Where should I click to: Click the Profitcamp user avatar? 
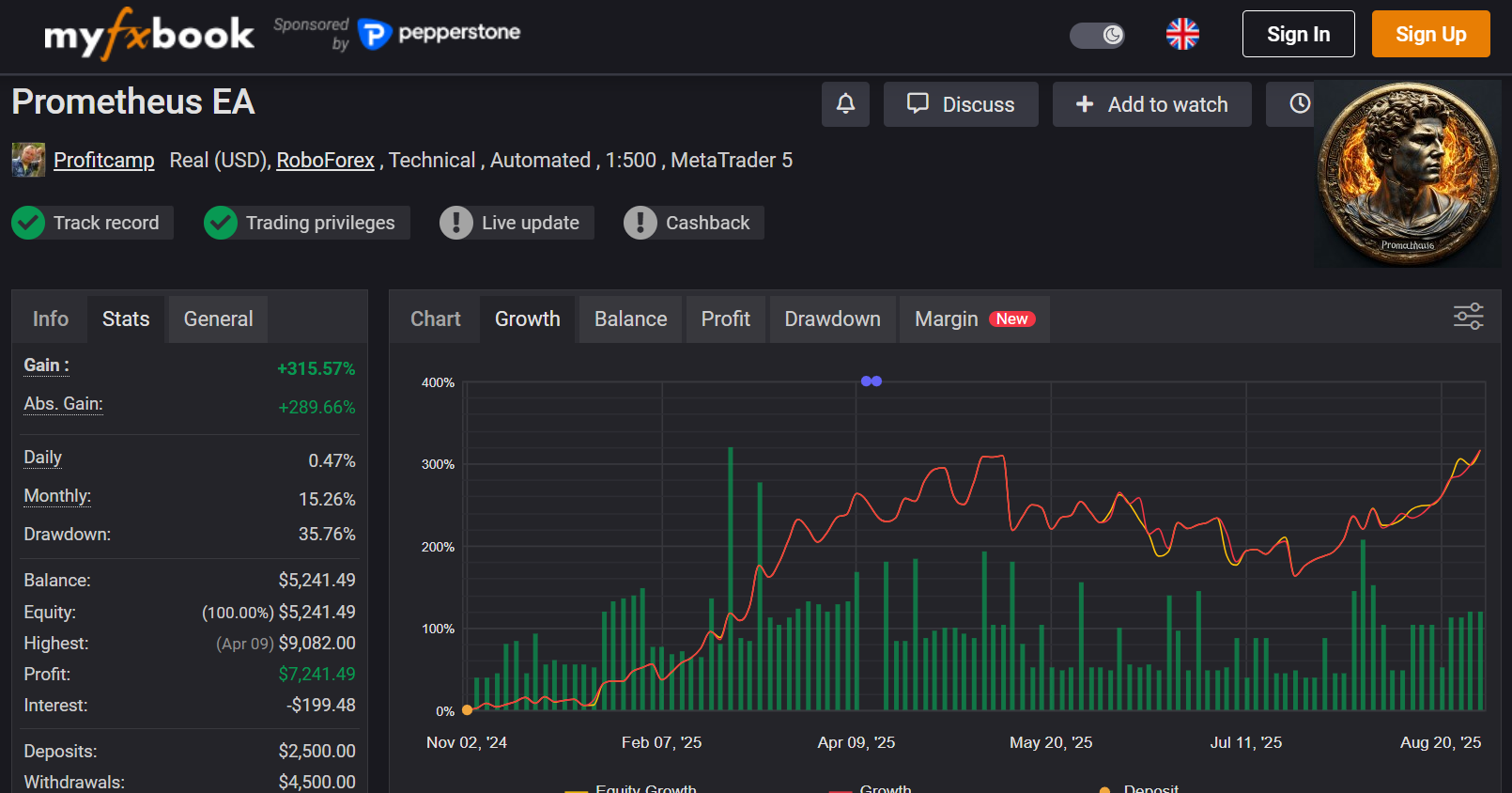28,160
